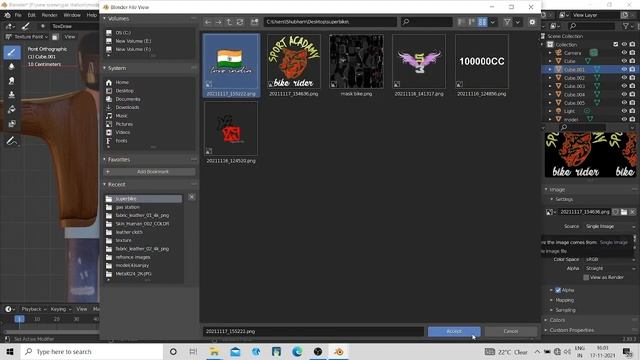The width and height of the screenshot is (640, 360).
Task: Toggle visibility eye for Cube.002
Action: pos(624,78)
